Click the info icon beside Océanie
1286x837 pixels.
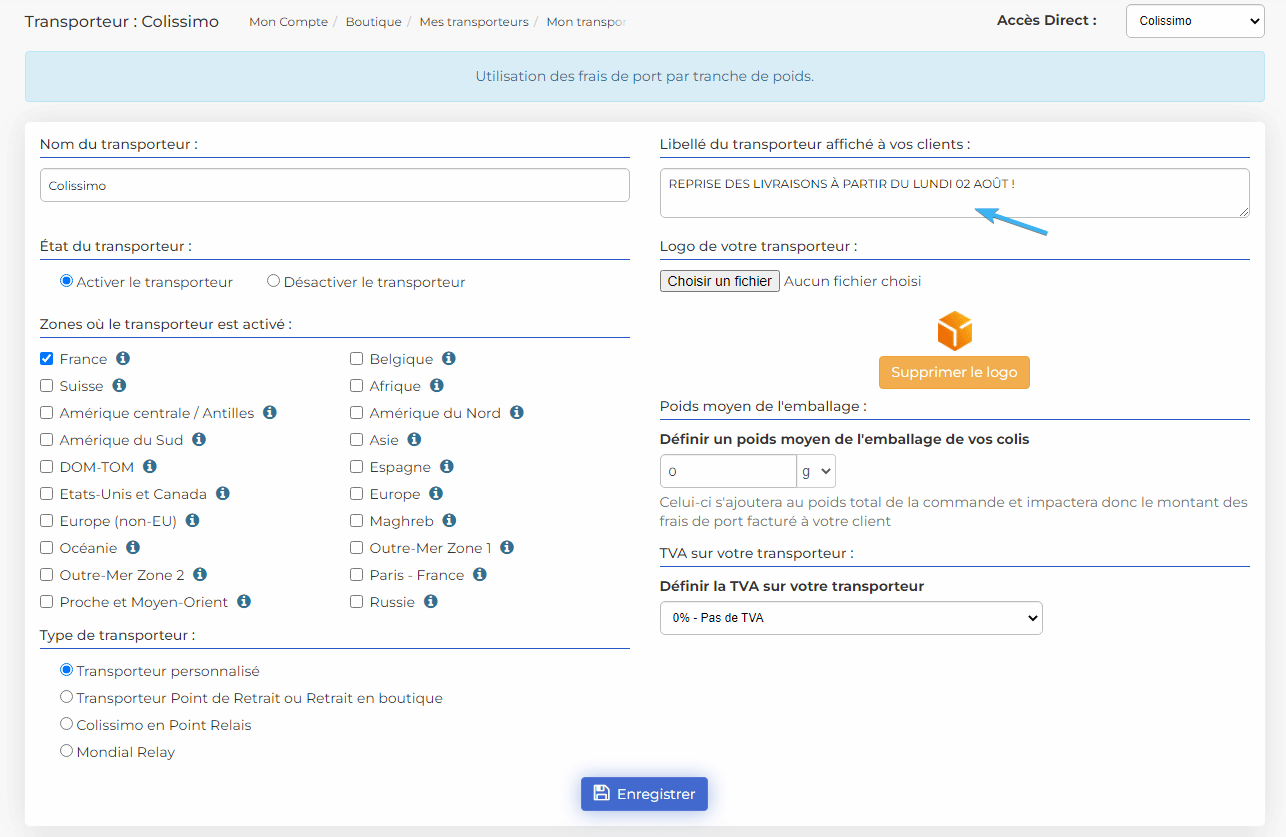(133, 547)
